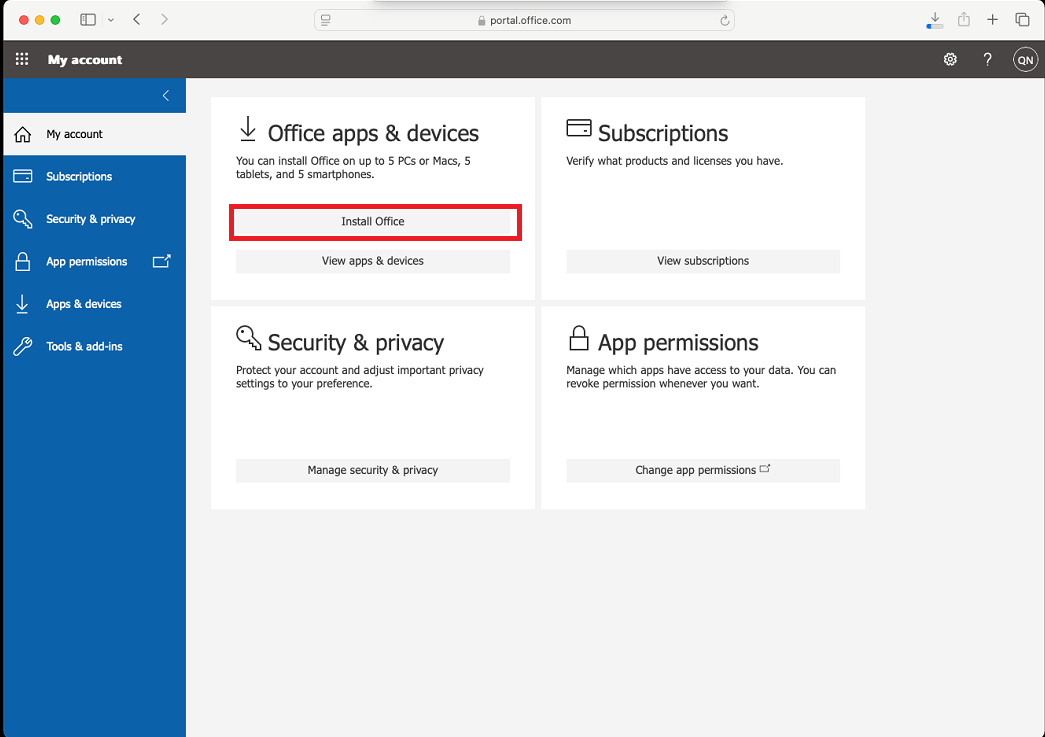This screenshot has height=737, width=1045.
Task: Open the settings gear in header
Action: [950, 60]
